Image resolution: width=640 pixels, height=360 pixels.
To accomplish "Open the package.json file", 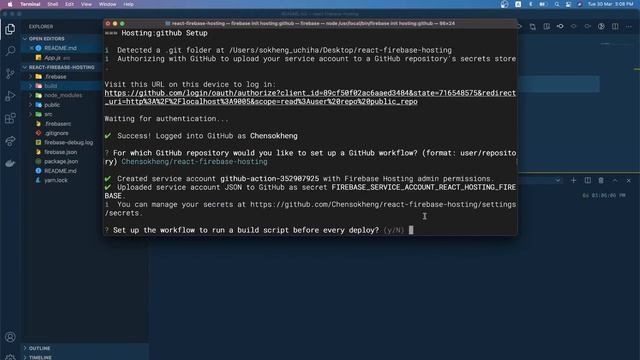I will 61,161.
